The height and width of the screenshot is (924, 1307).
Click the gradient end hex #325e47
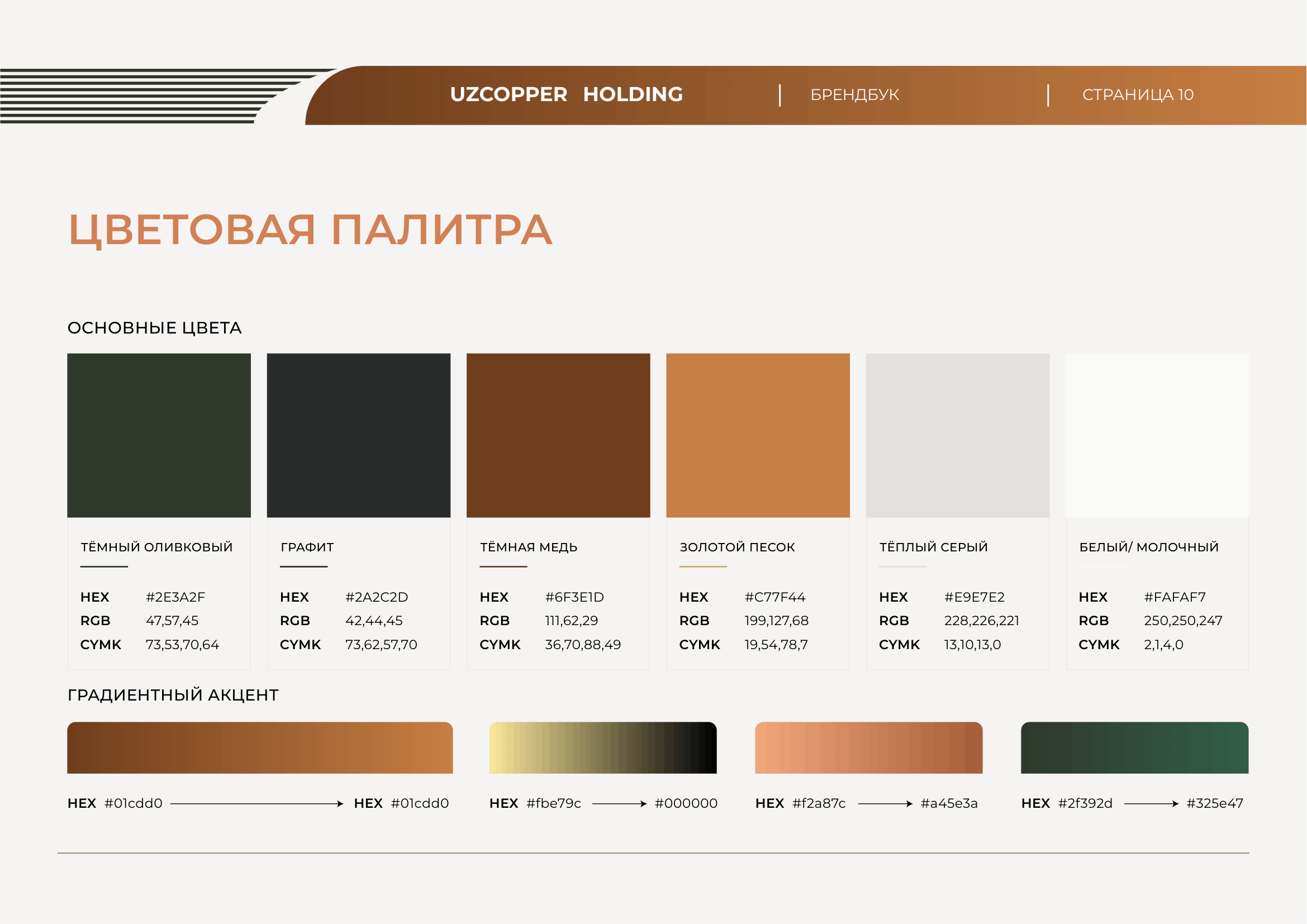1215,804
